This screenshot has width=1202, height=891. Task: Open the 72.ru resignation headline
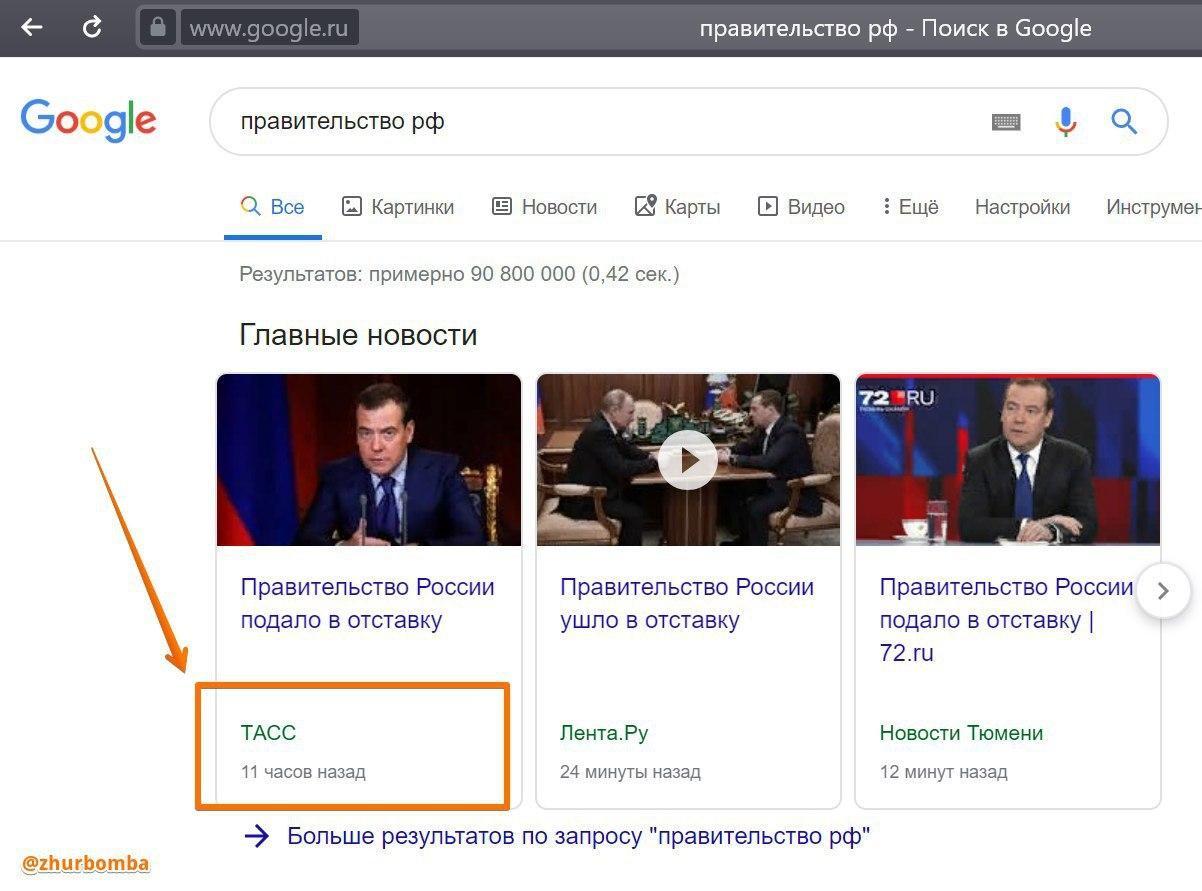1006,620
